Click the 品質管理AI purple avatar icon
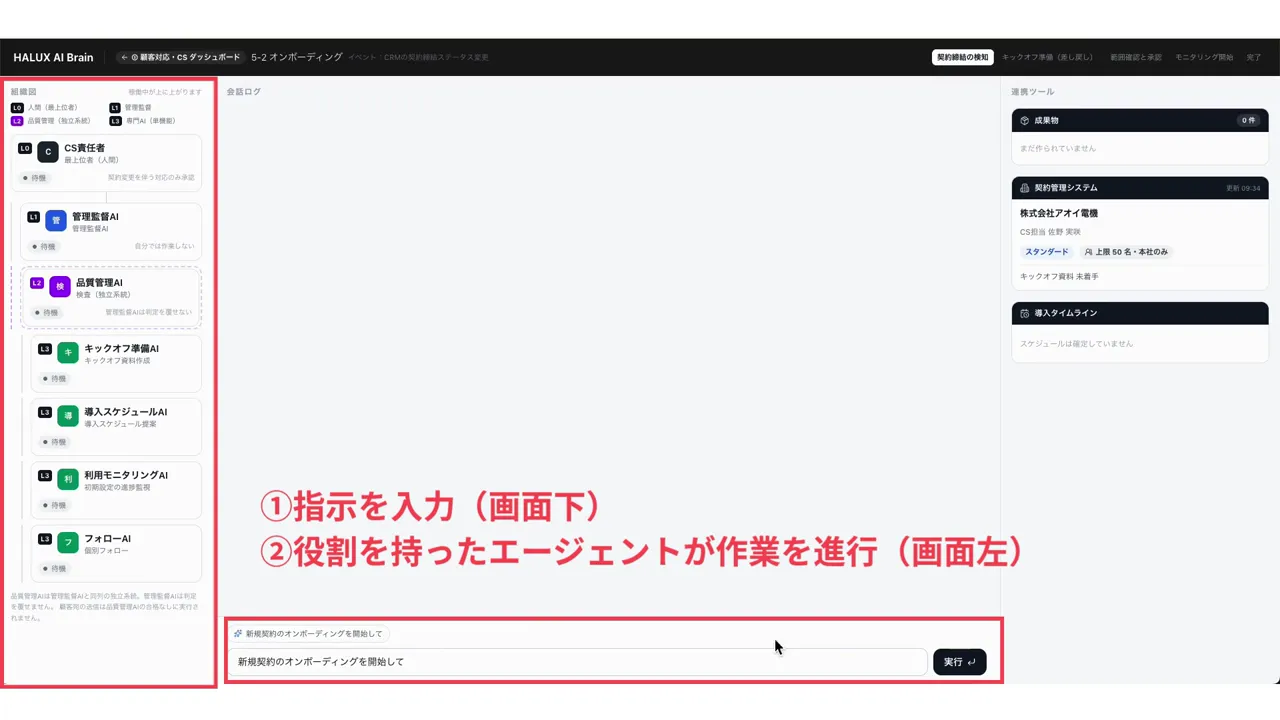This screenshot has width=1280, height=720. 60,287
